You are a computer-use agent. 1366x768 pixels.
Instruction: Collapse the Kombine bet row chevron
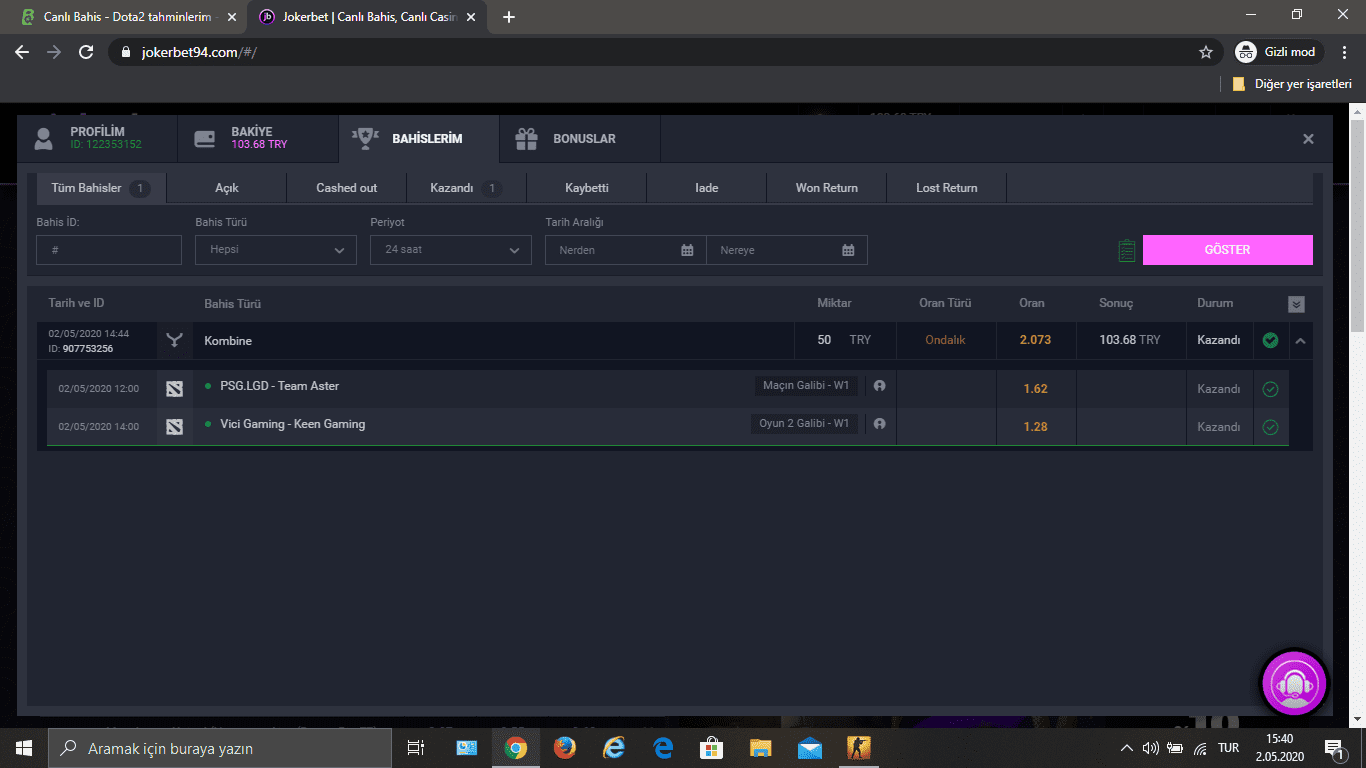1300,341
